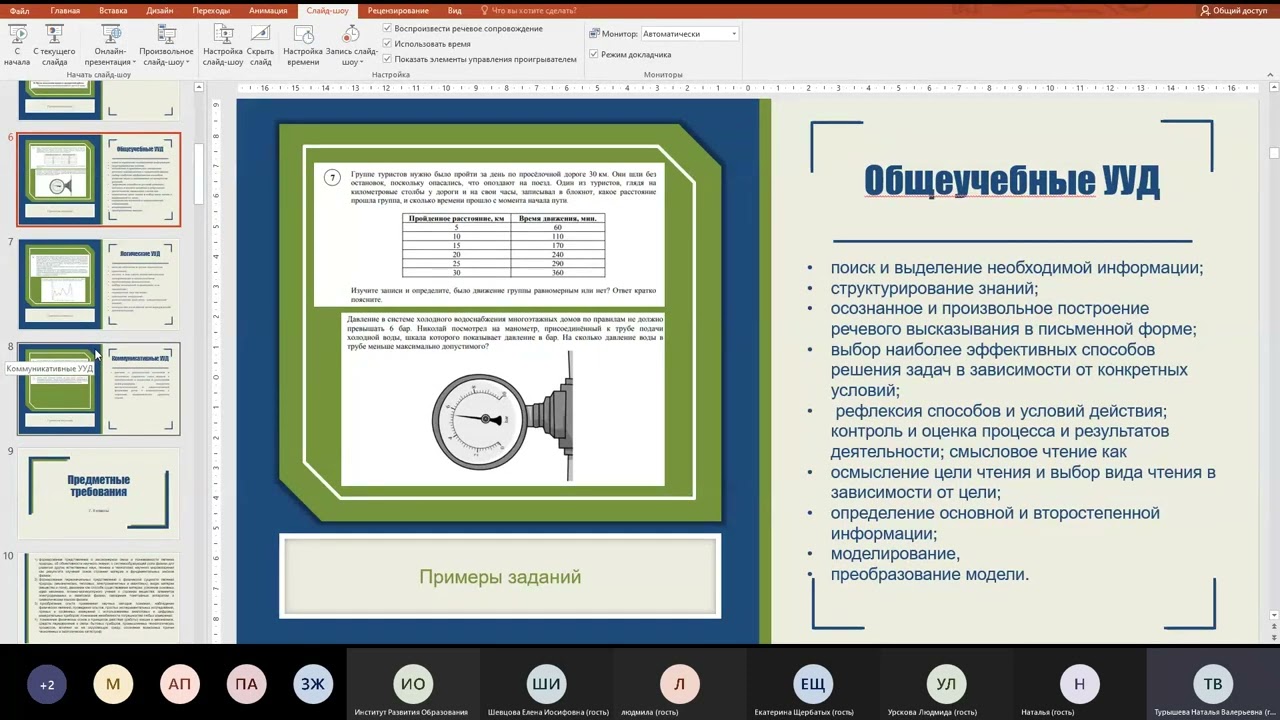This screenshot has width=1280, height=720.
Task: Open Rehearse Timings icon
Action: [303, 34]
